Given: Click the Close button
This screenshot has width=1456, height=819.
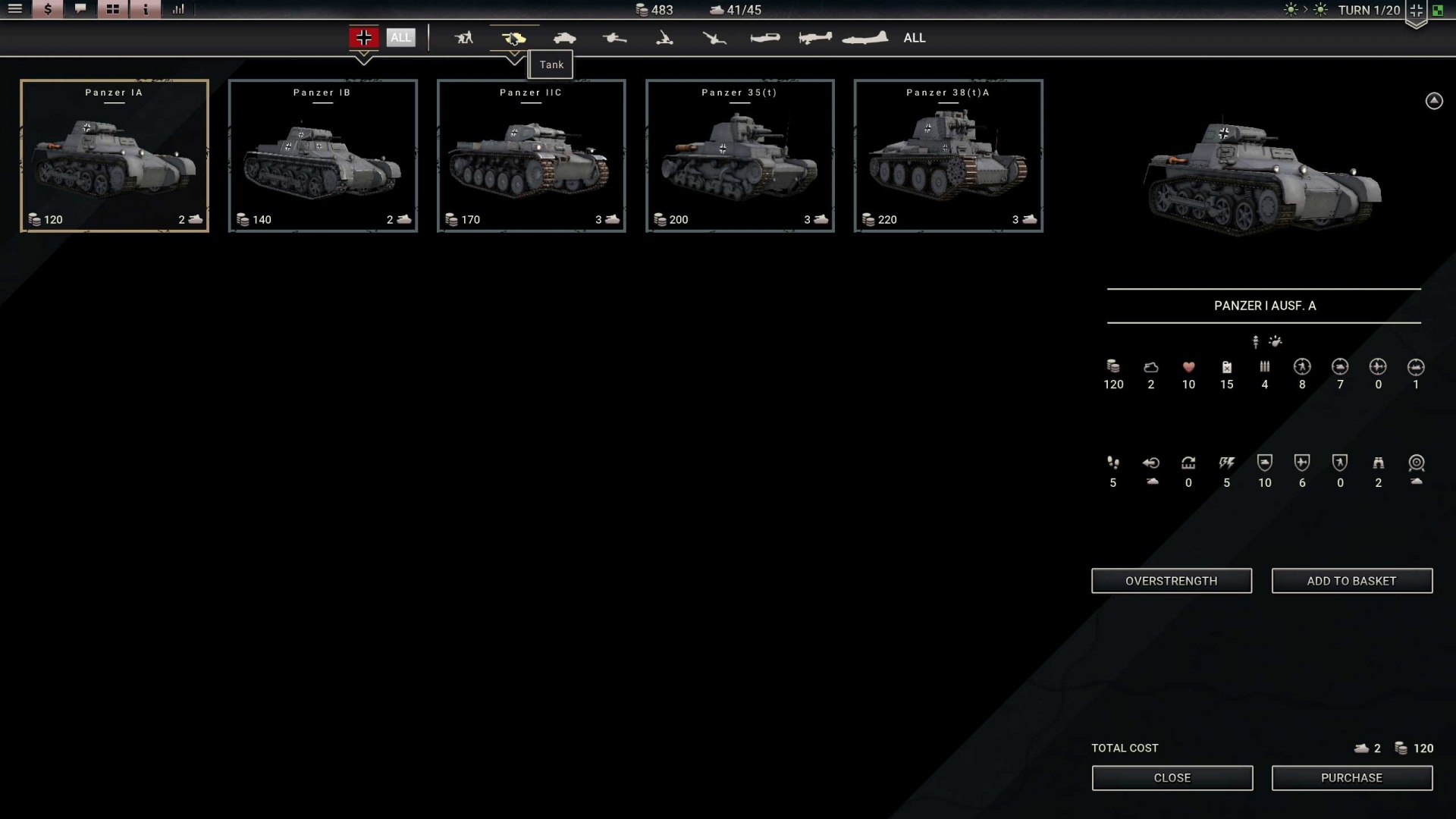Looking at the screenshot, I should click(1172, 778).
